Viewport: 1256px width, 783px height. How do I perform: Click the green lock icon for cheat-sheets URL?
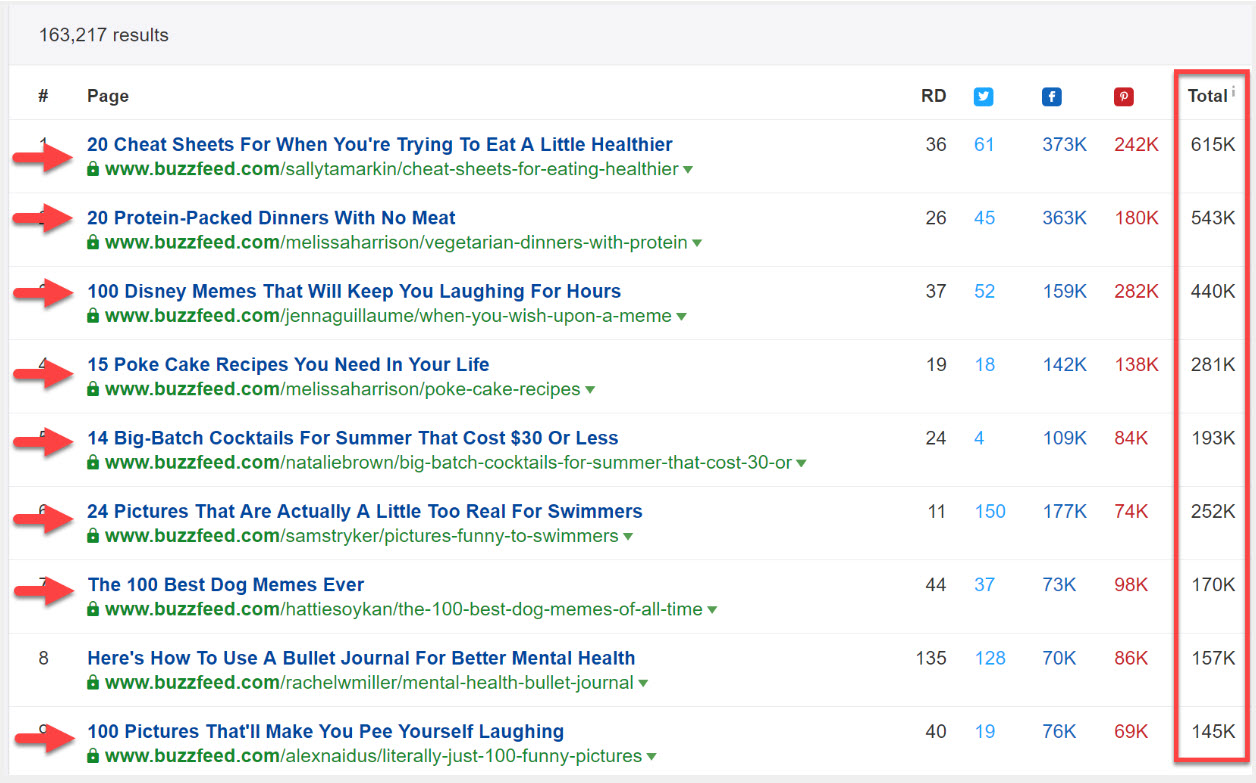click(x=93, y=170)
